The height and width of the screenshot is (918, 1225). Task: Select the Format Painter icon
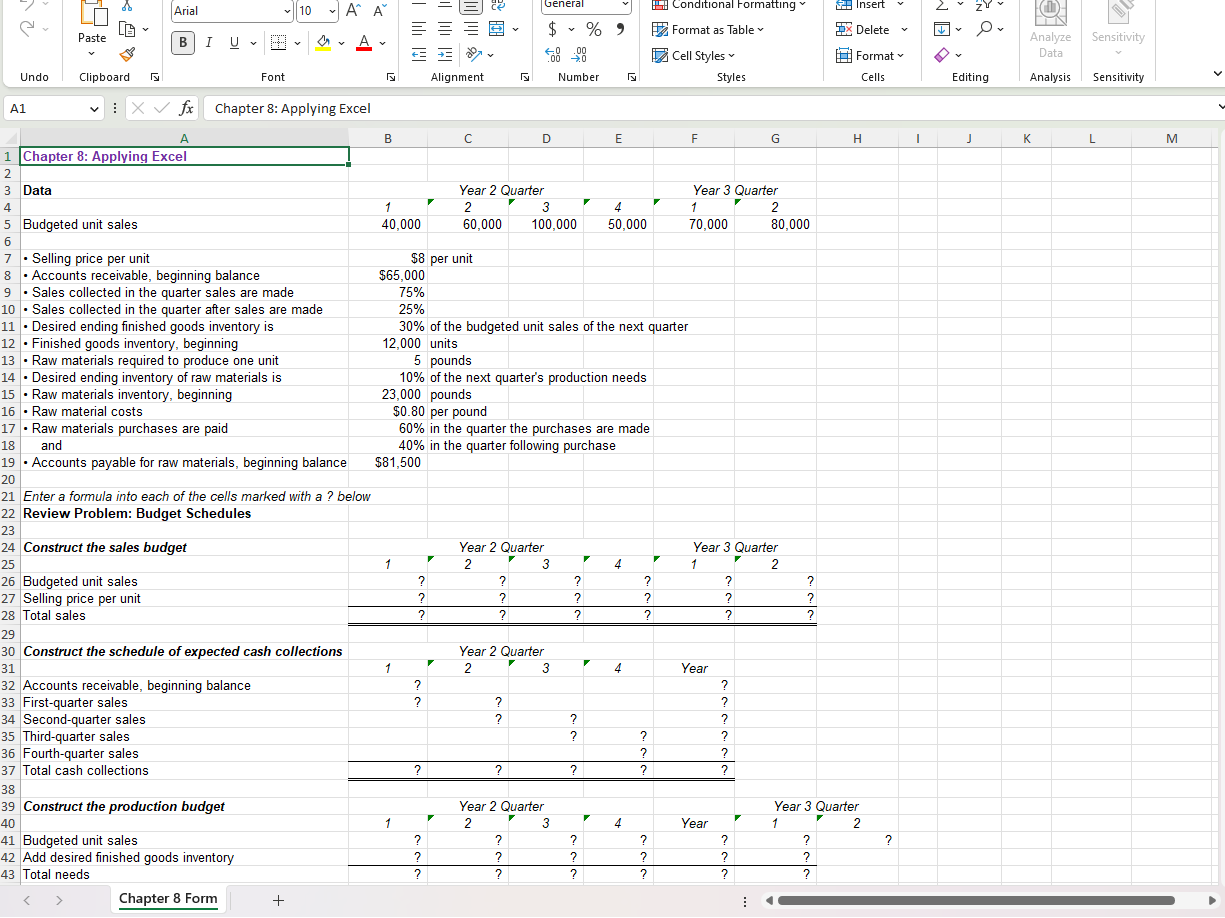[x=126, y=54]
